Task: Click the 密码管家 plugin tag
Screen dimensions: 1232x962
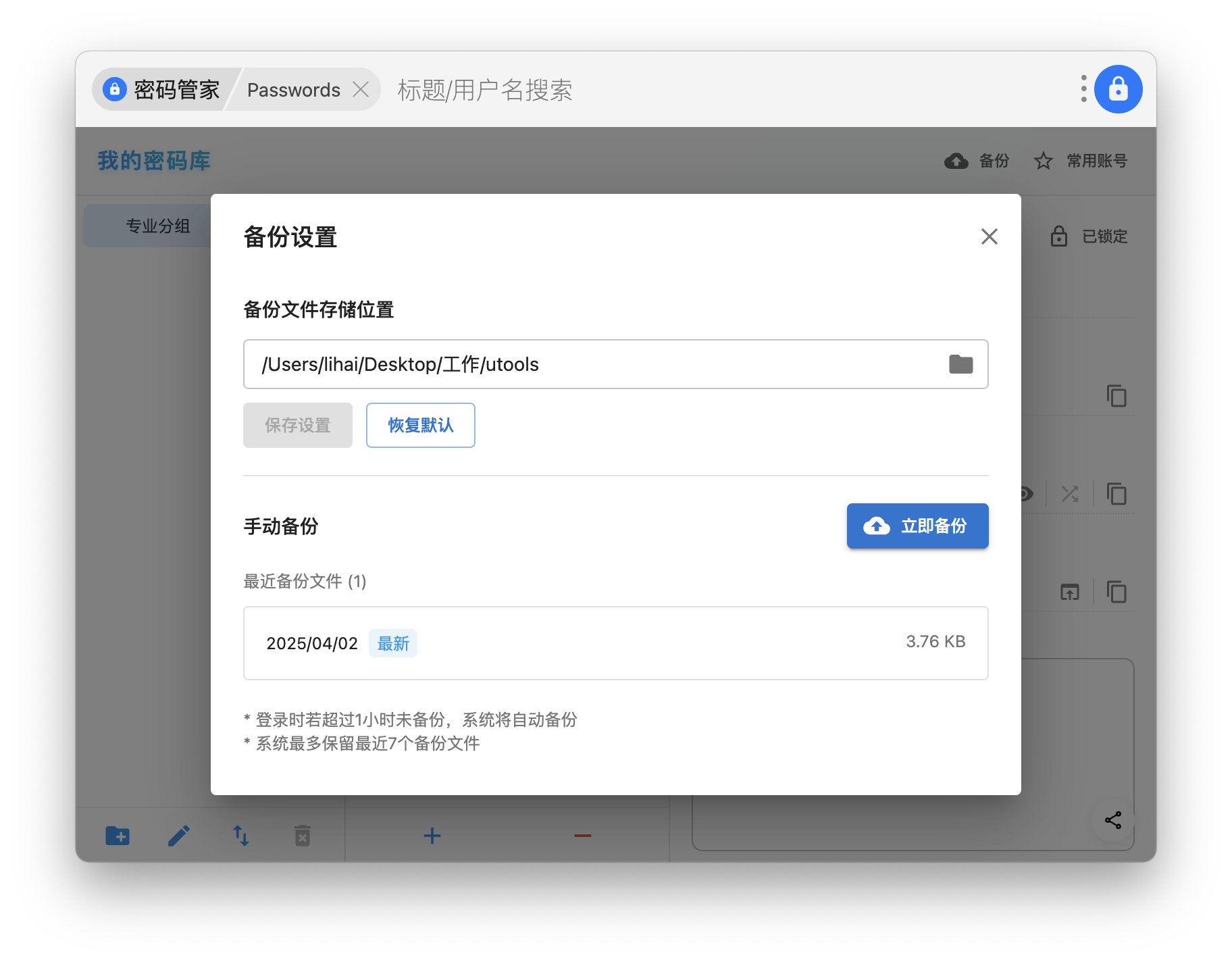Action: click(162, 89)
